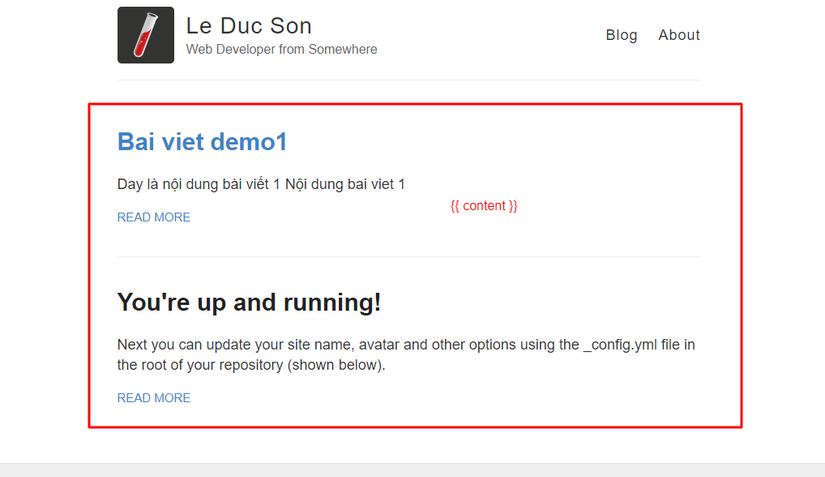The image size is (825, 477).
Task: Click the "Nội dung bai viet 1" text
Action: point(345,184)
